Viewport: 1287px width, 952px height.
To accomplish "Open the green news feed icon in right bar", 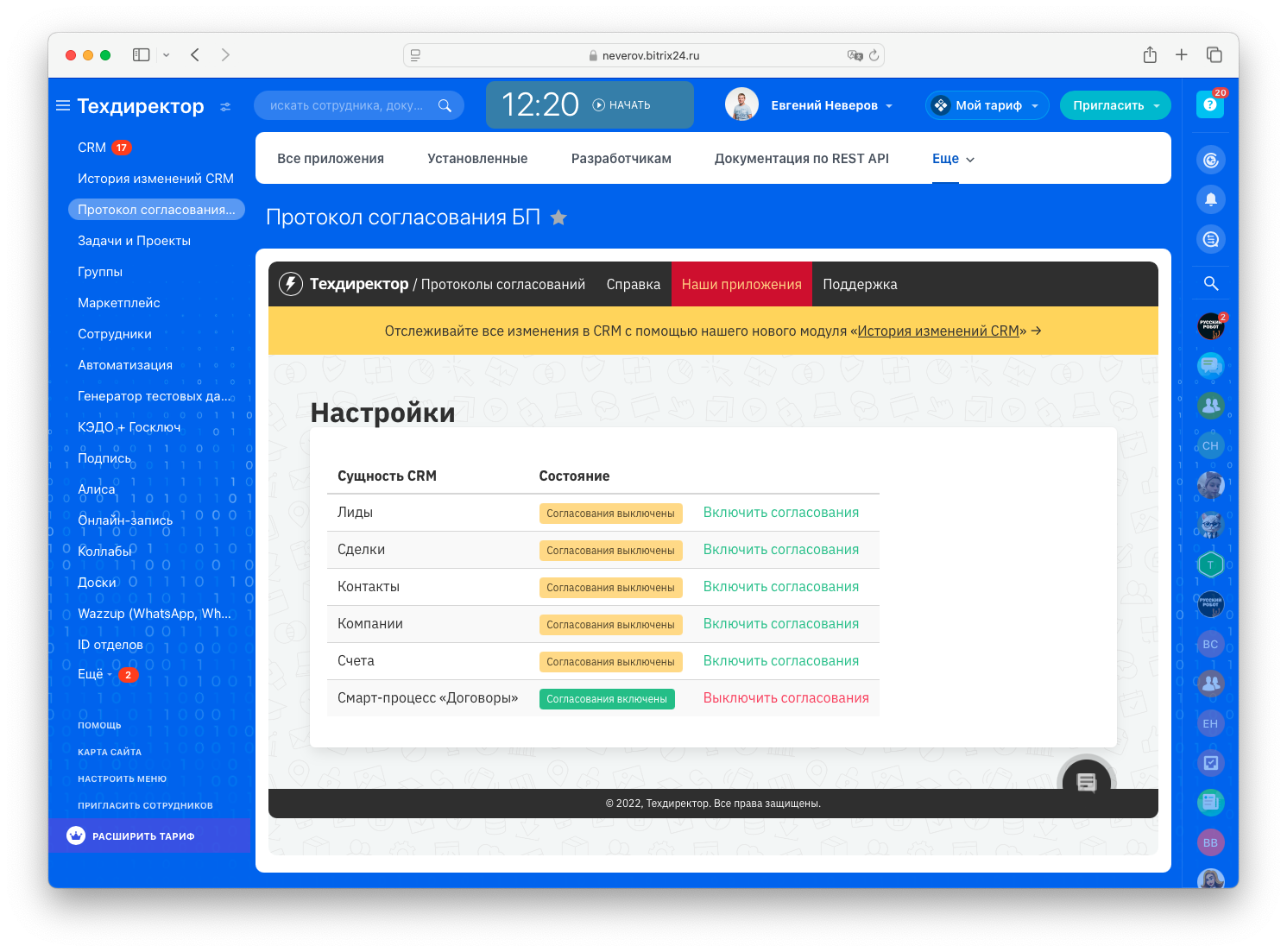I will click(x=1211, y=803).
